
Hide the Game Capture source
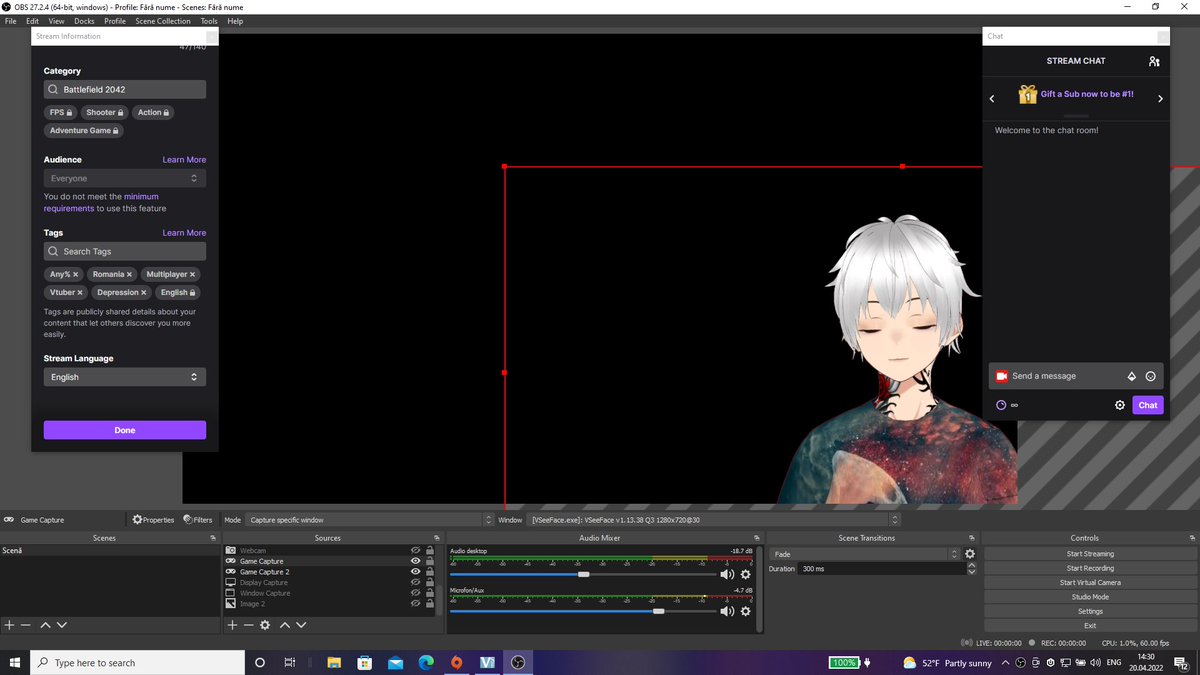point(415,561)
